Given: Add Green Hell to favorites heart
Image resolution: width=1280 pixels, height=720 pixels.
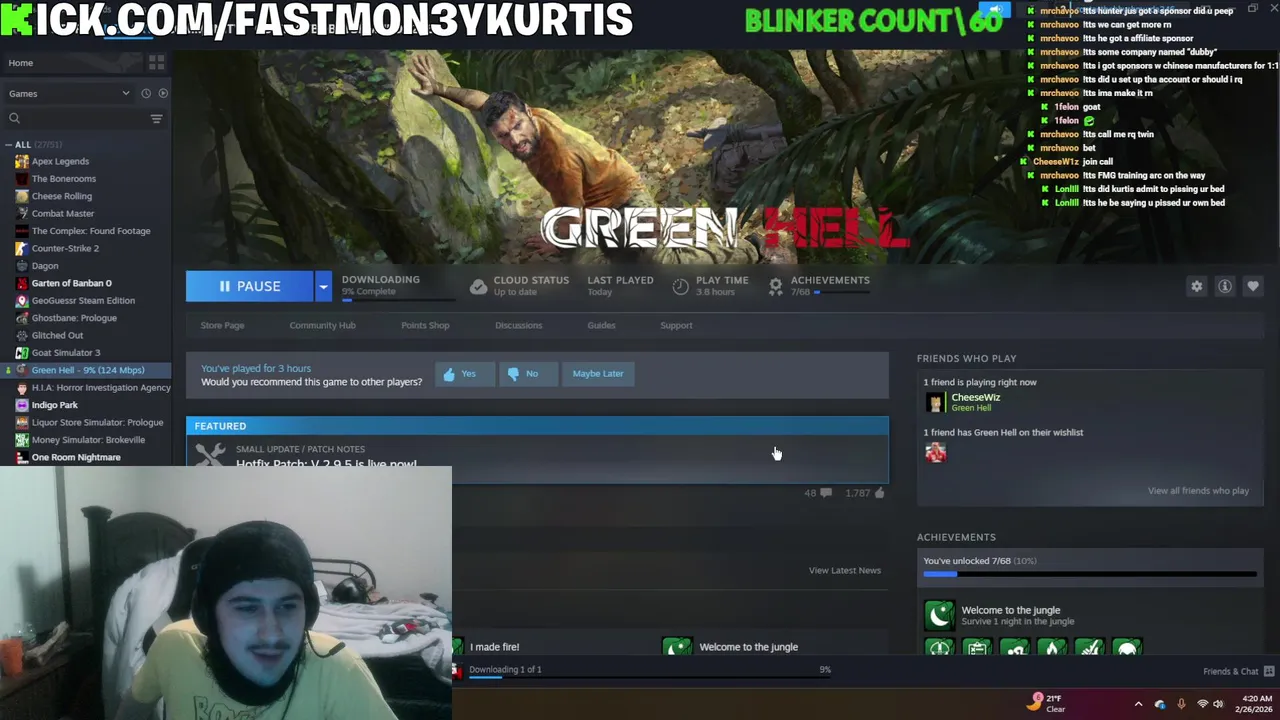Looking at the screenshot, I should (1252, 286).
